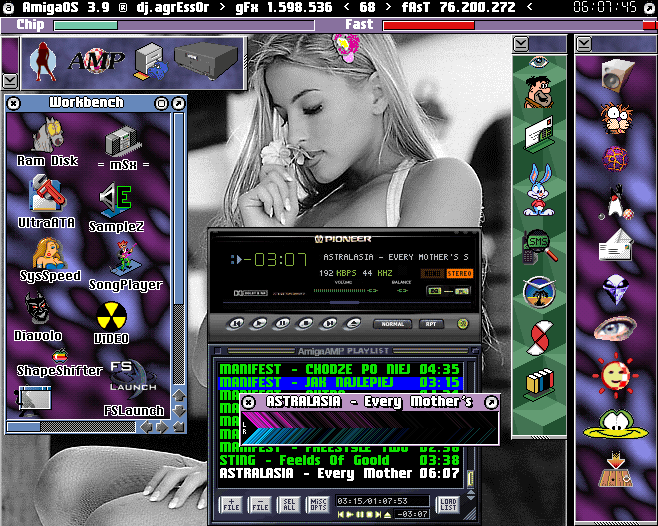Open the computer tower dock icon

(151, 61)
